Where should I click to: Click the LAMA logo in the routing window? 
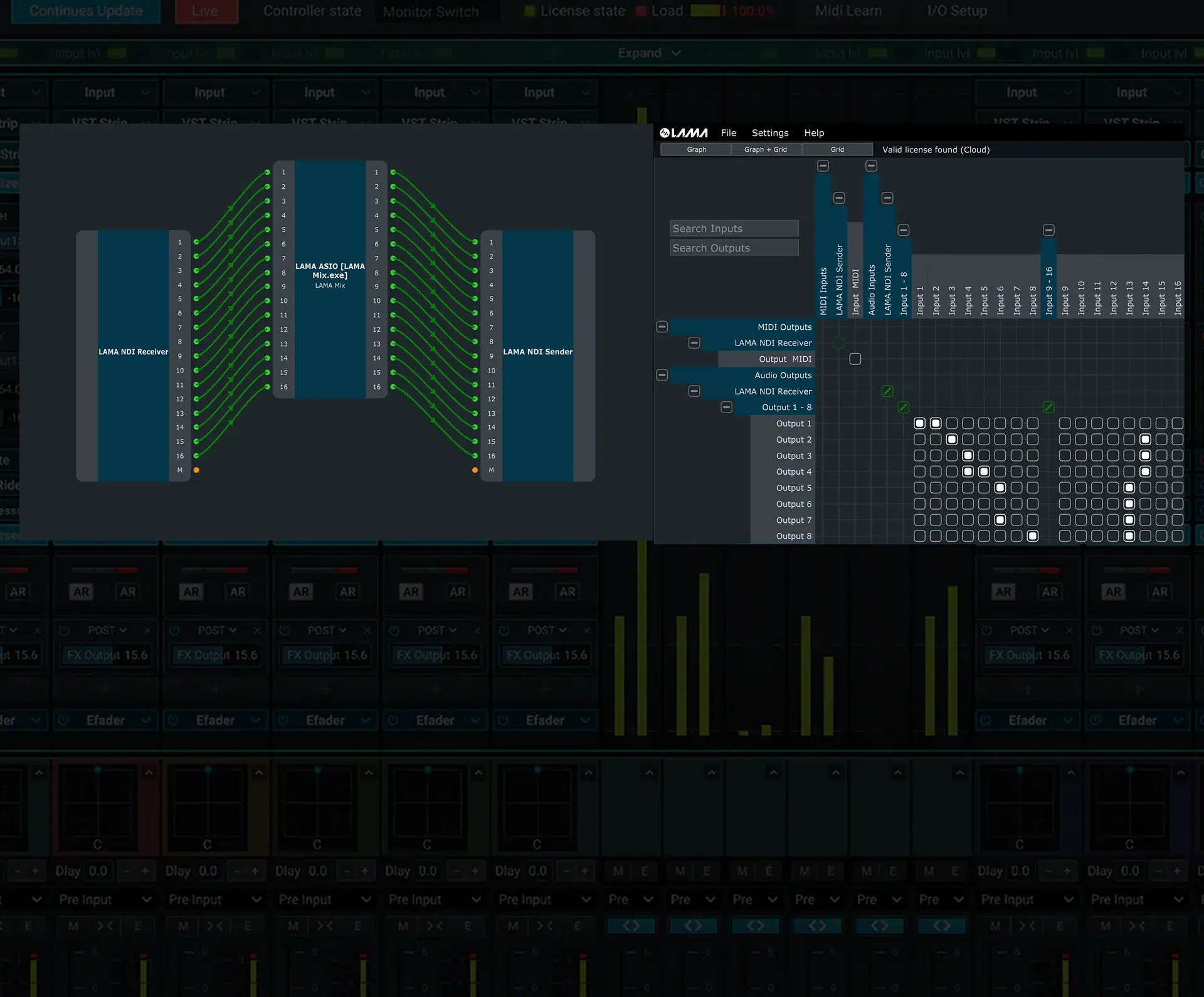pos(684,132)
